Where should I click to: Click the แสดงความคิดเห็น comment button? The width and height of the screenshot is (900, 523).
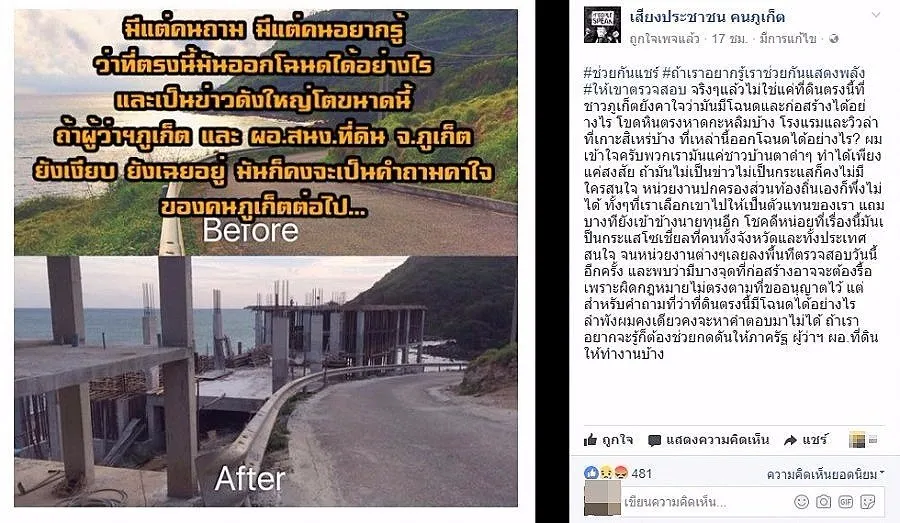click(709, 440)
